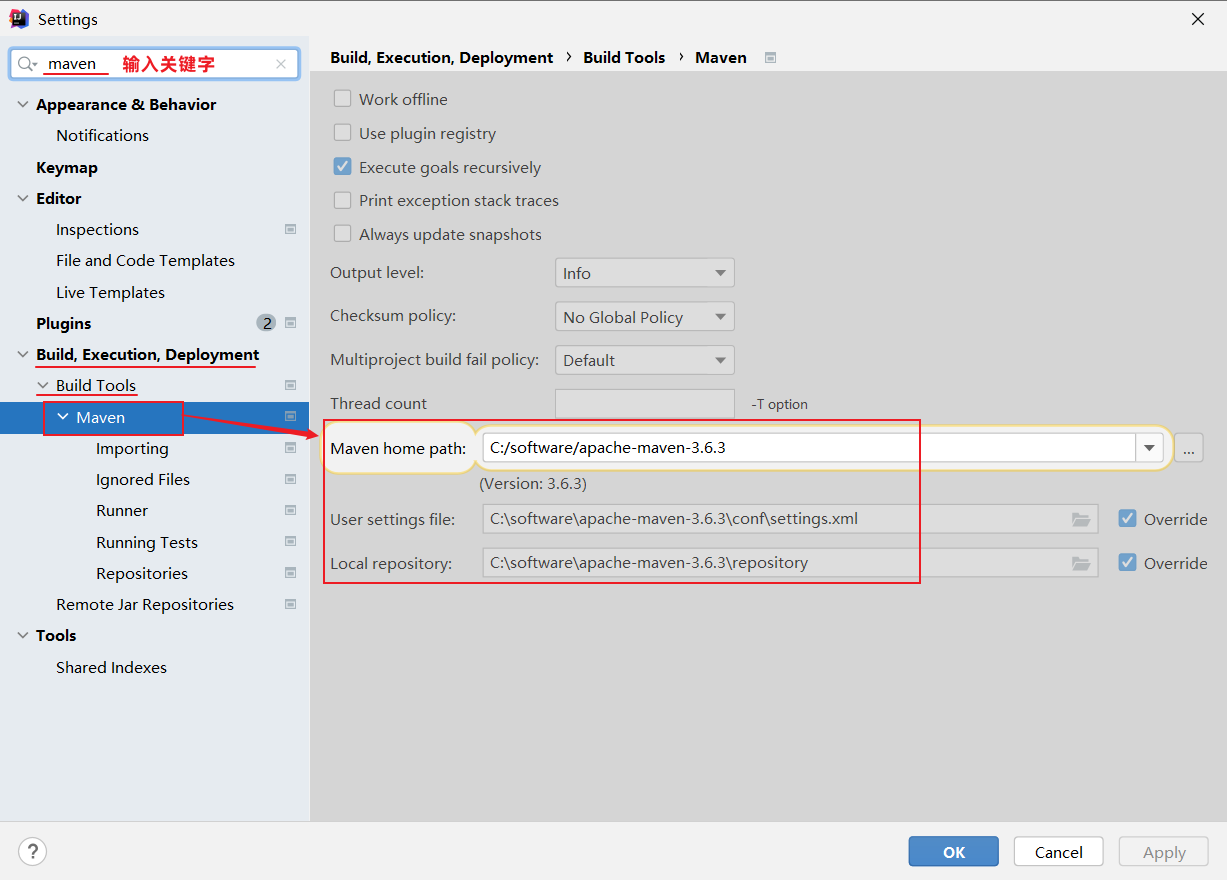Toggle Override for User settings file
1227x880 pixels.
pos(1127,519)
